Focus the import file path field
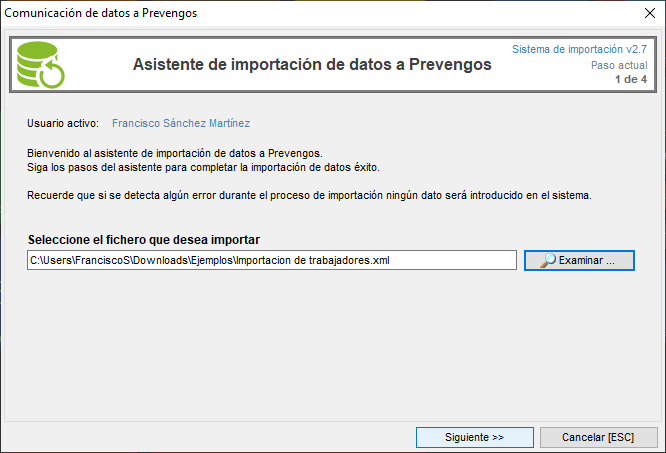This screenshot has height=453, width=666. pyautogui.click(x=272, y=260)
